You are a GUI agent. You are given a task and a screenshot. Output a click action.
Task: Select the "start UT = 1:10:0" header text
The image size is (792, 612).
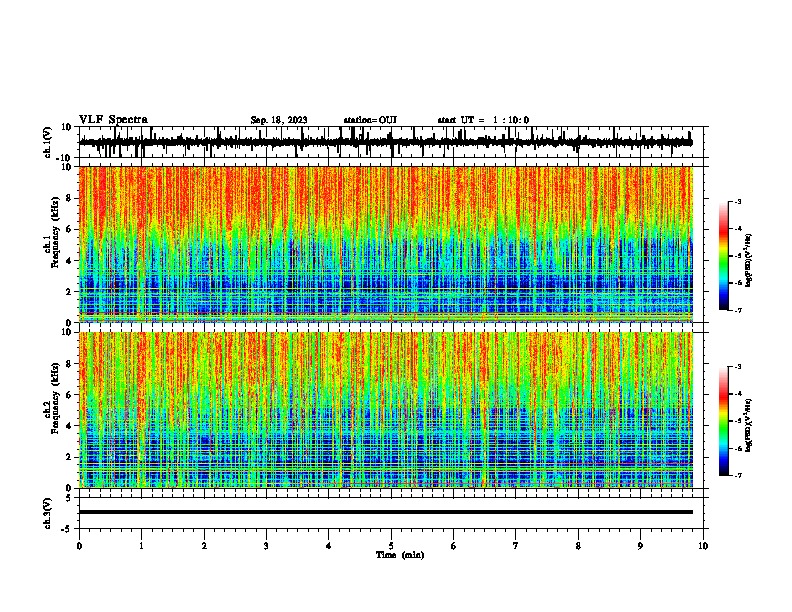point(483,120)
